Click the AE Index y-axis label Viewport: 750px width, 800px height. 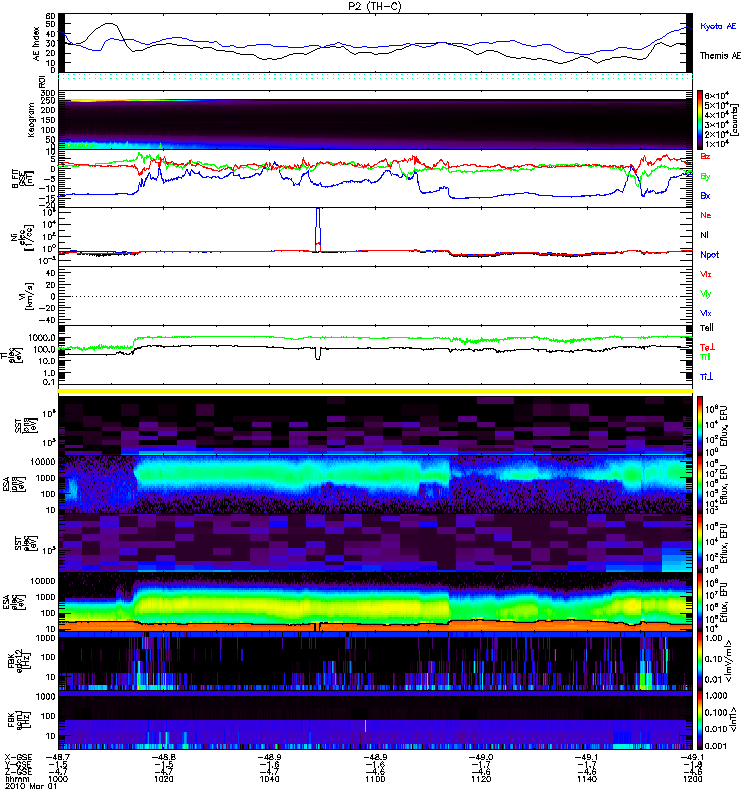click(x=36, y=44)
